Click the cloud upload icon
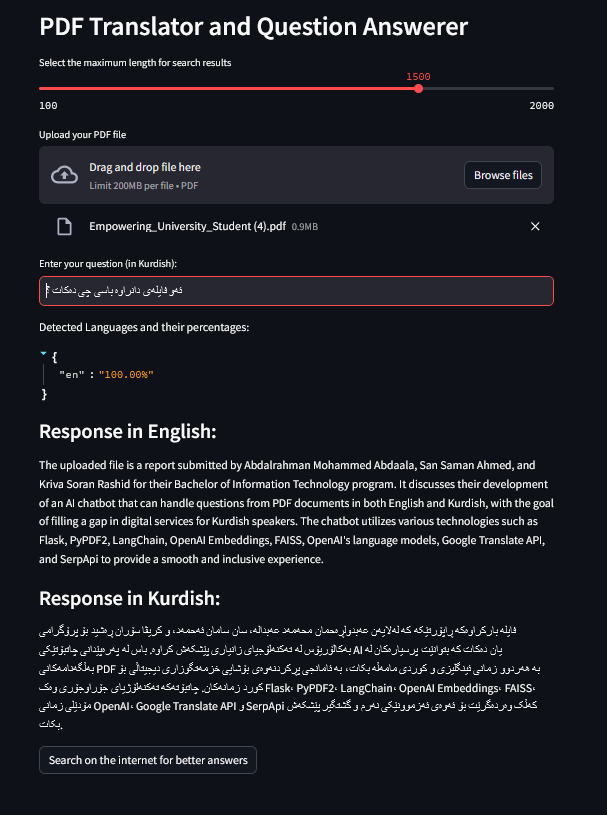The width and height of the screenshot is (607, 815). (x=64, y=175)
